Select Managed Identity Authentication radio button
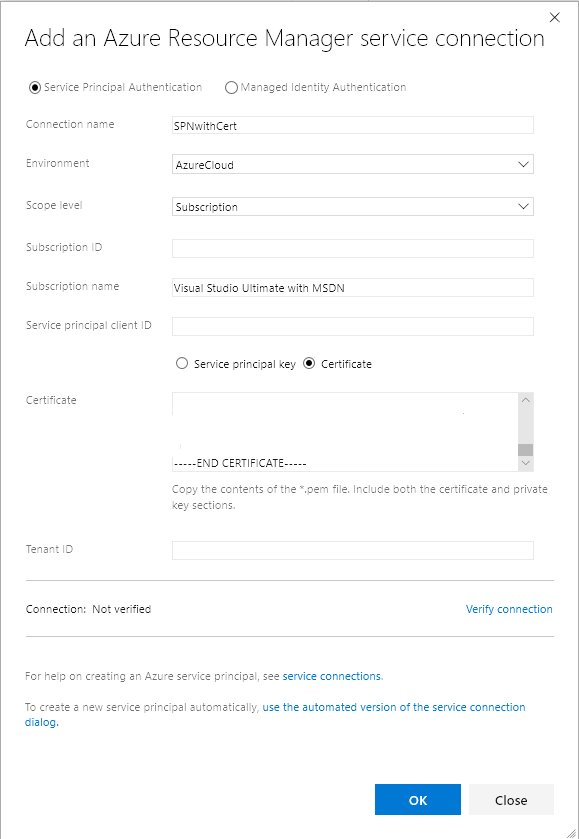This screenshot has width=579, height=839. (232, 87)
